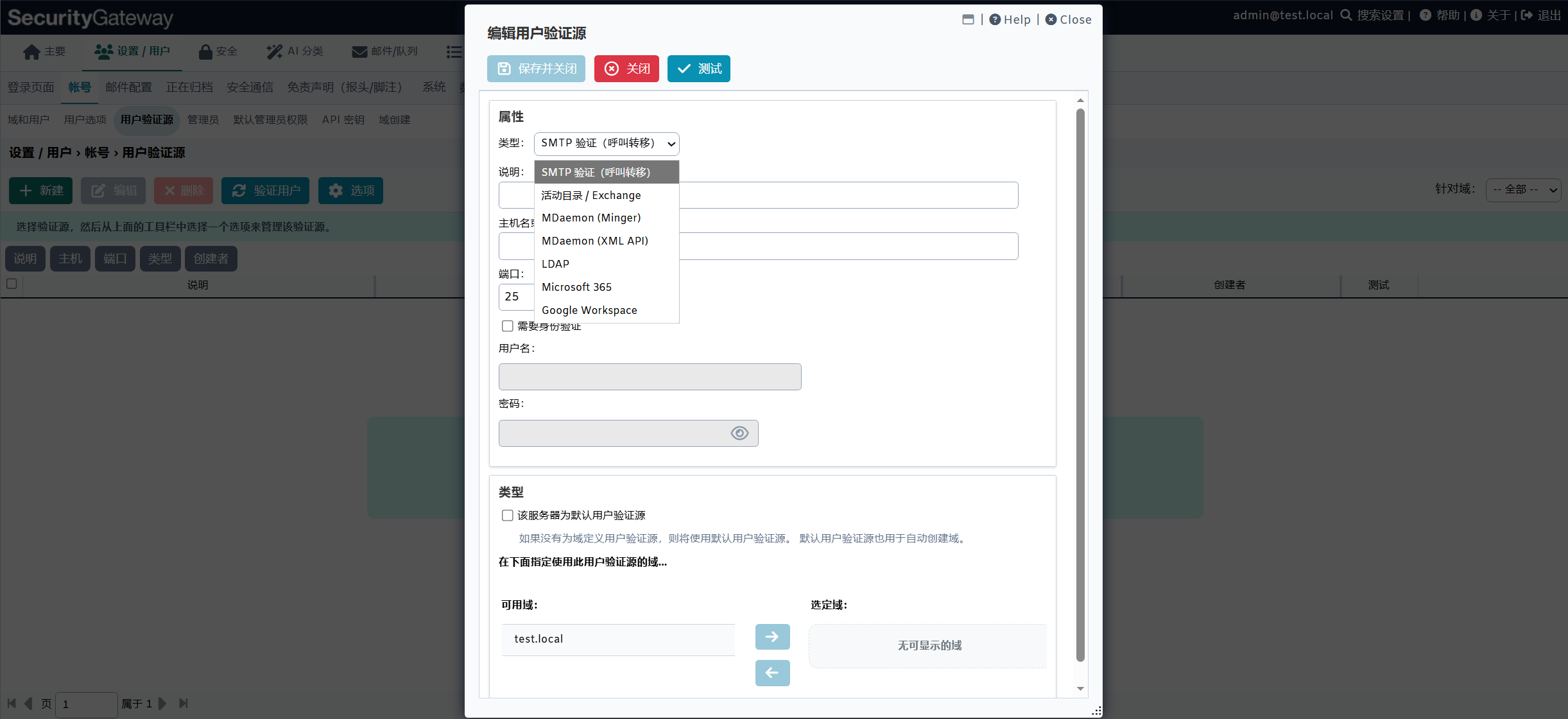Screen dimensions: 1568x719
Task: Click 新建 plus toolbar button
Action: (x=41, y=191)
